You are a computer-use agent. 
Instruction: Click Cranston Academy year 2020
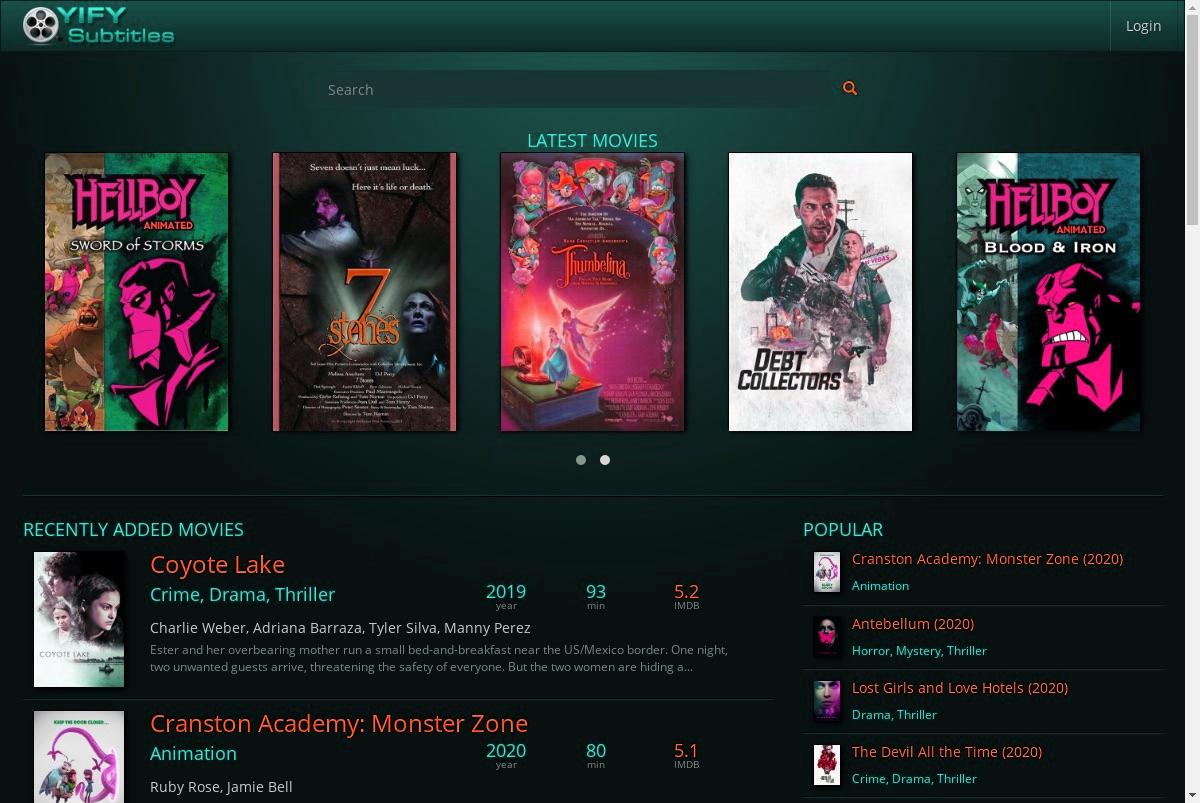click(506, 755)
